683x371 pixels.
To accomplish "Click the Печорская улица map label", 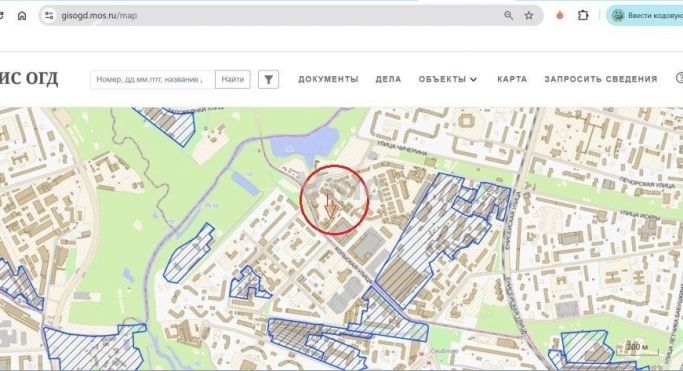I will [646, 182].
